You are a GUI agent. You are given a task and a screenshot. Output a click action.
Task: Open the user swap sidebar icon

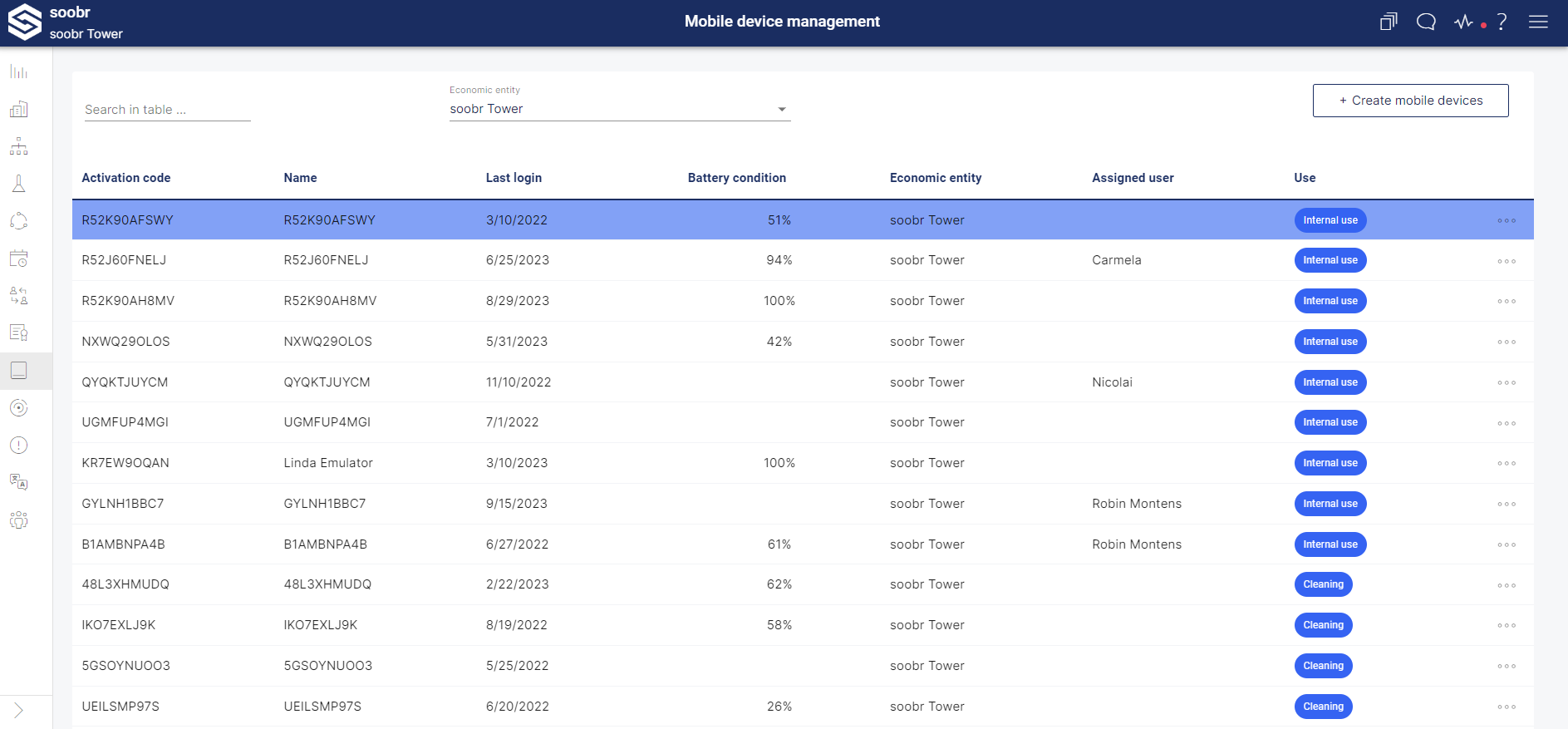[18, 296]
